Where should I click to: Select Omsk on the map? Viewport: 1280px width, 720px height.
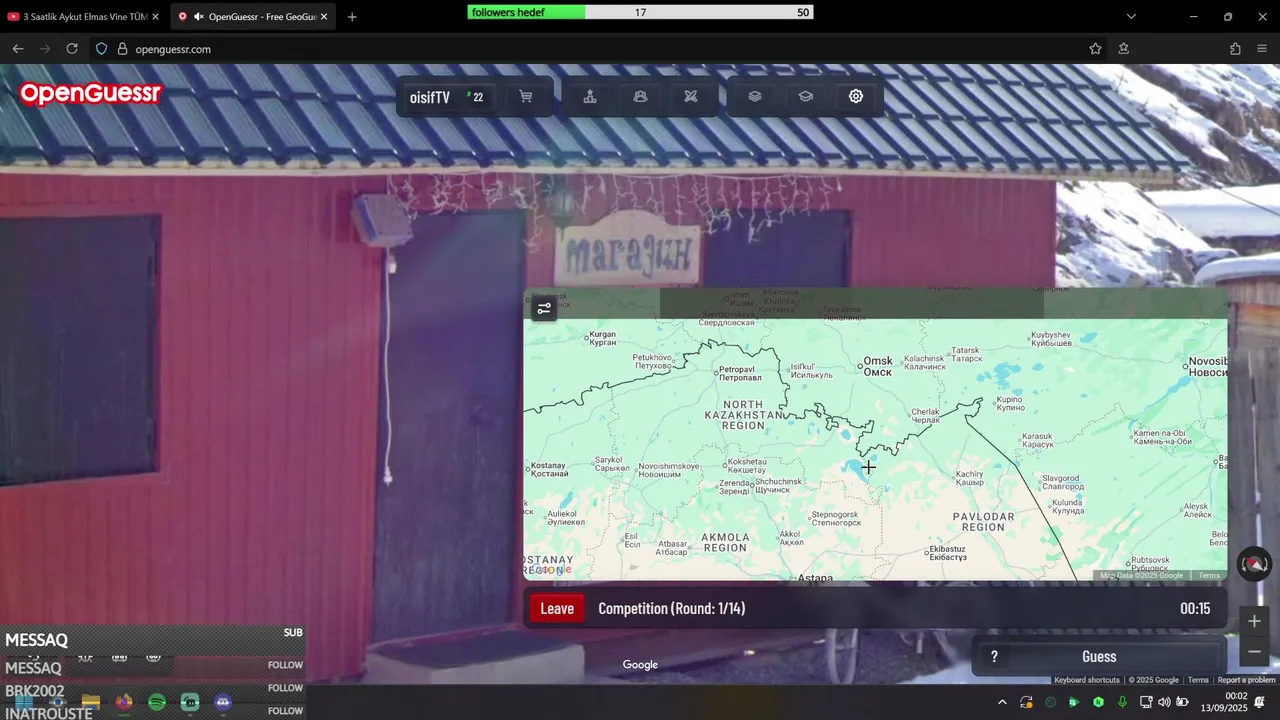(877, 366)
